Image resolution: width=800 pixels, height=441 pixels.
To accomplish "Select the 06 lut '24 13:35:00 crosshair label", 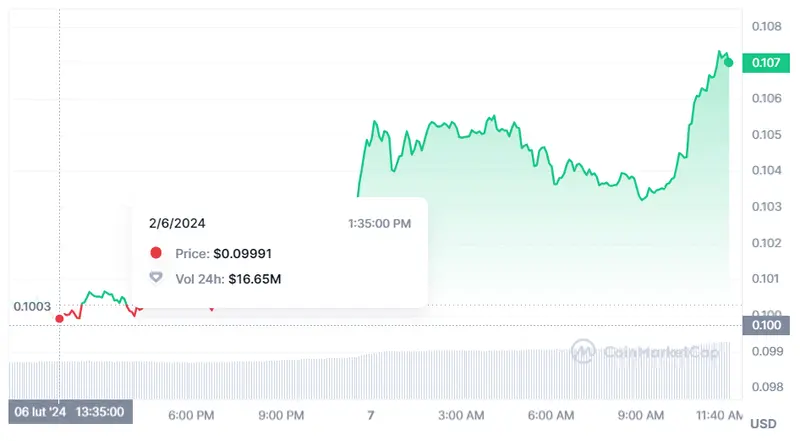I will pos(69,413).
